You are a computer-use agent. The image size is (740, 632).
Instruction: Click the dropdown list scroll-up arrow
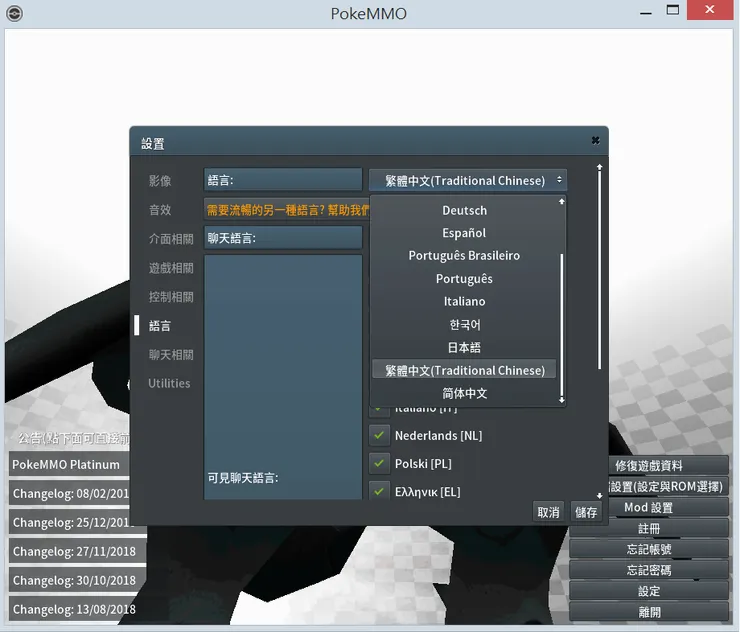562,202
